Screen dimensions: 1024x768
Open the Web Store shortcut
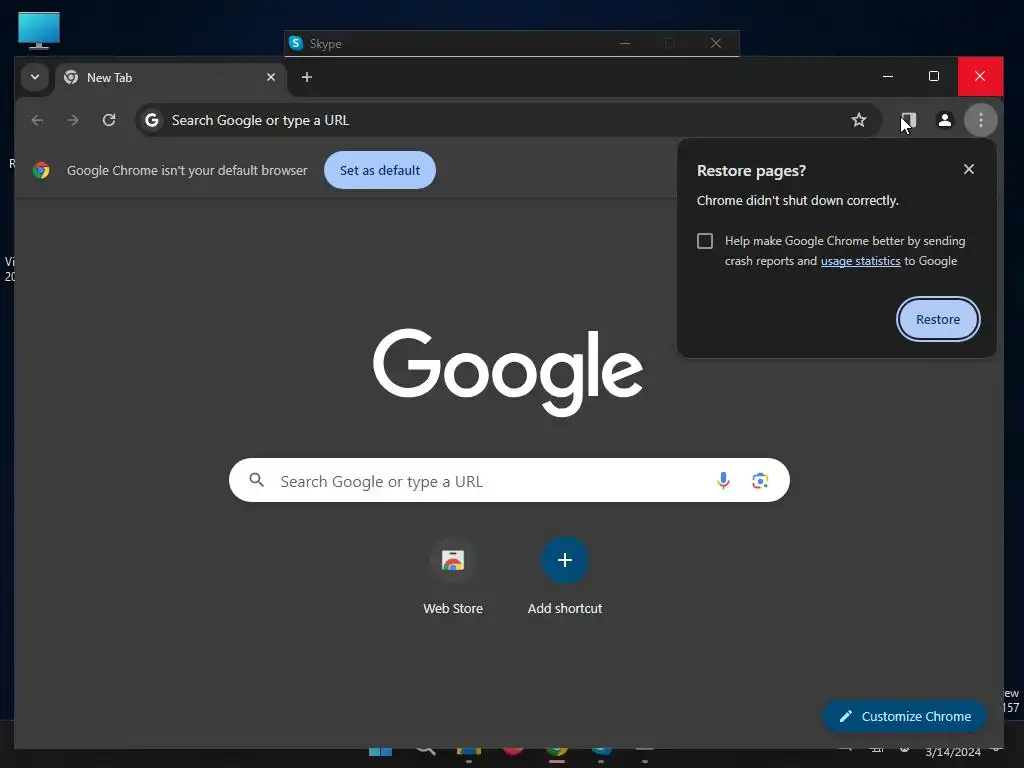453,576
